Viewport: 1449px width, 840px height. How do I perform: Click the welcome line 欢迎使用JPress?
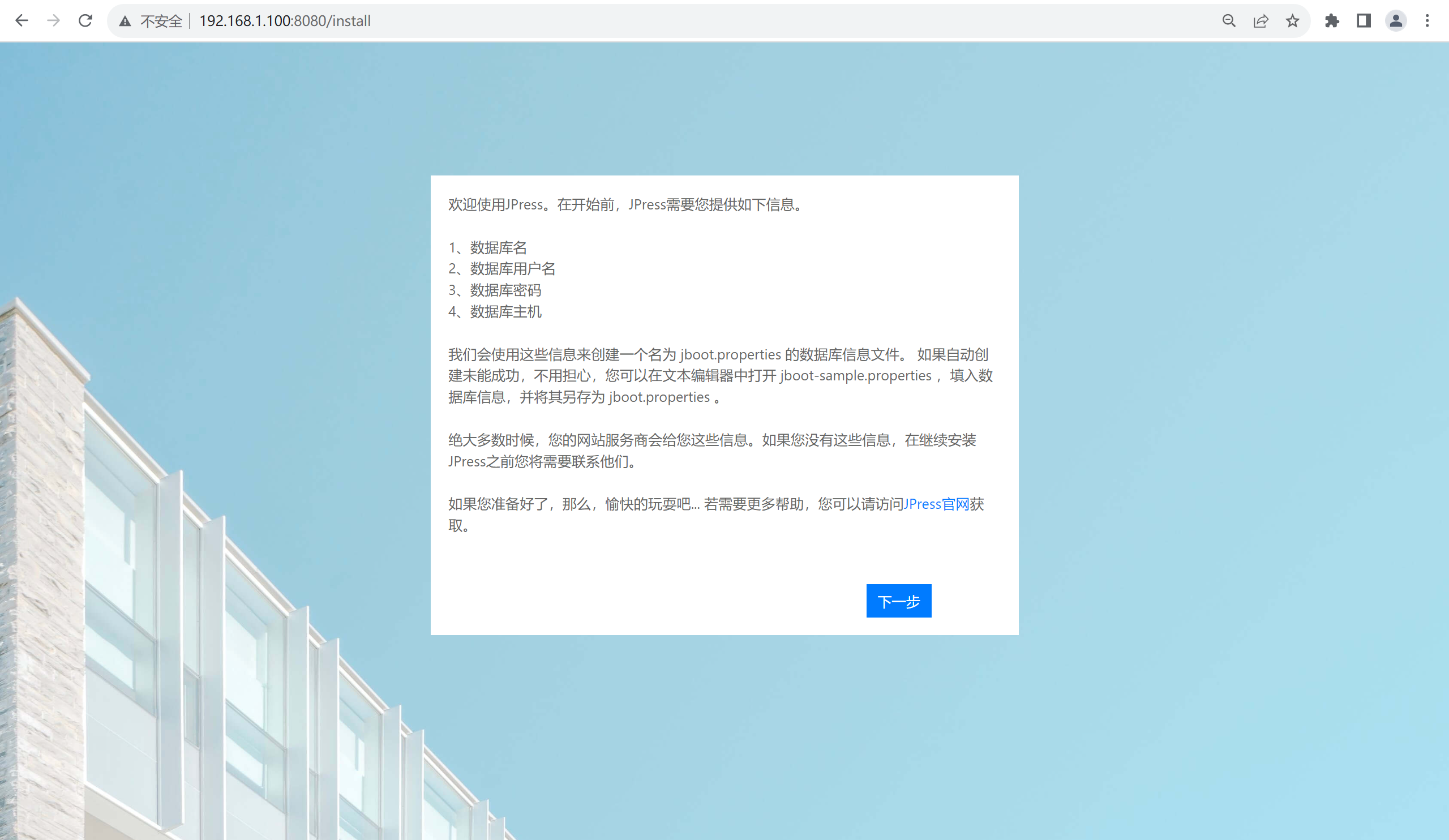625,205
